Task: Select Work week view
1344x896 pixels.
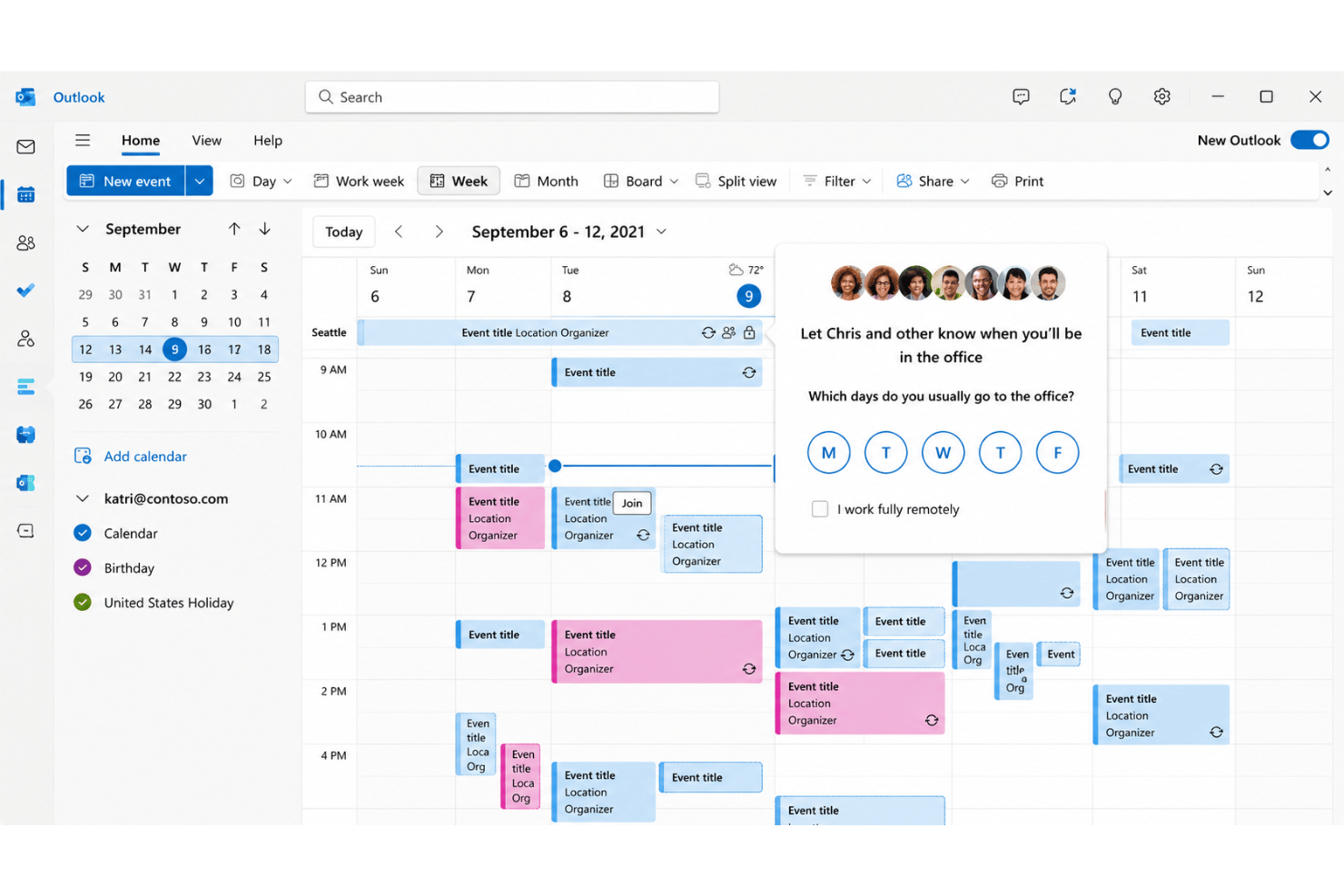Action: (x=359, y=181)
